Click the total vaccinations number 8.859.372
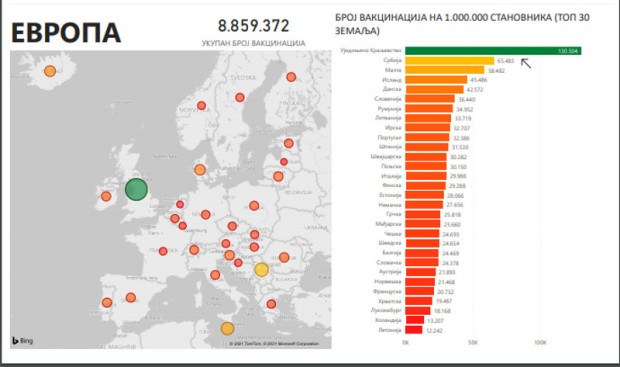Viewport: 620px width, 367px height. [253, 26]
